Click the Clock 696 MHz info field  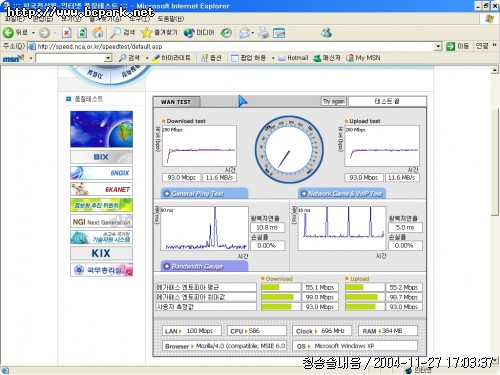pyautogui.click(x=322, y=331)
